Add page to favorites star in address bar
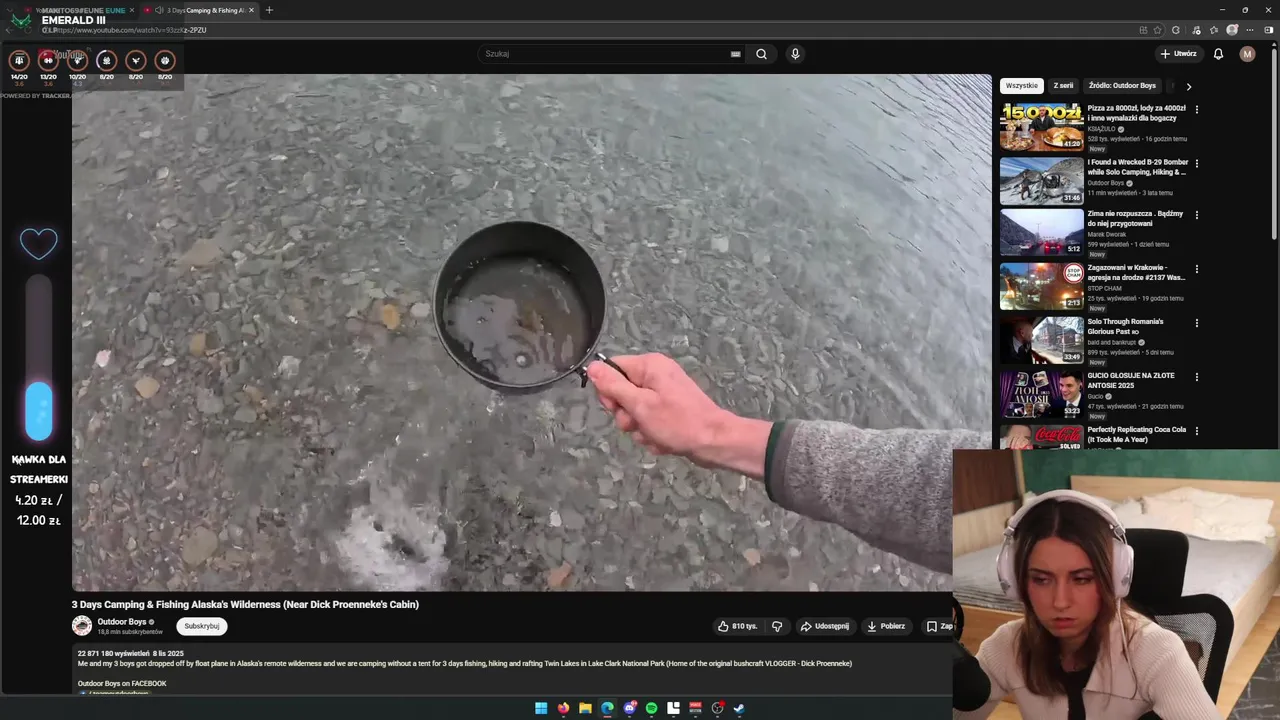Screen dimensions: 1280x720 point(1158,30)
